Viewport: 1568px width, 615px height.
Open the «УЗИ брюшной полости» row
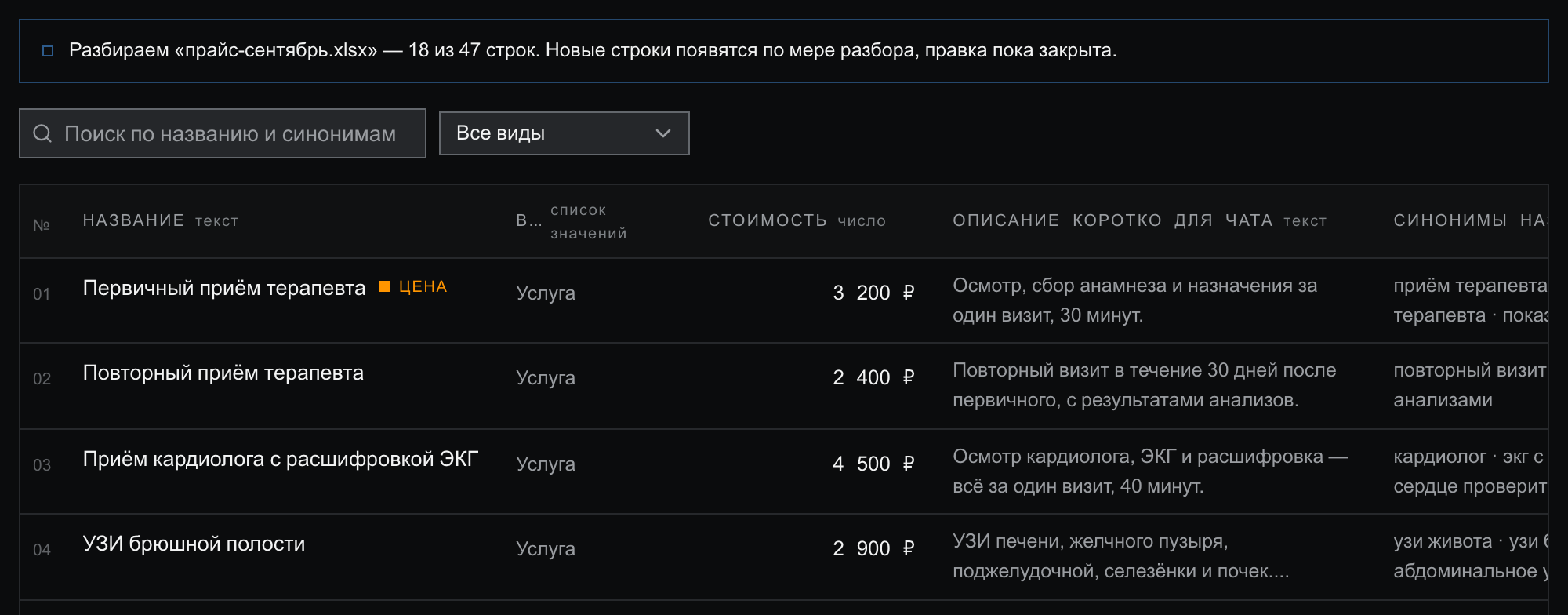click(784, 557)
